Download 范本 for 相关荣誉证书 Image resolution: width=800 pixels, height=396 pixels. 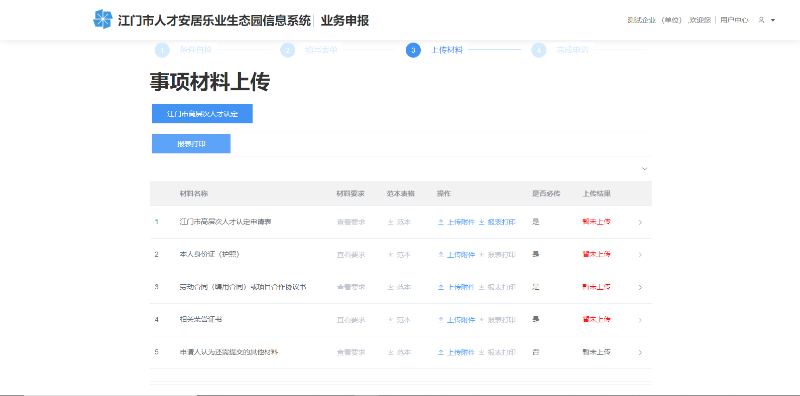pyautogui.click(x=399, y=320)
